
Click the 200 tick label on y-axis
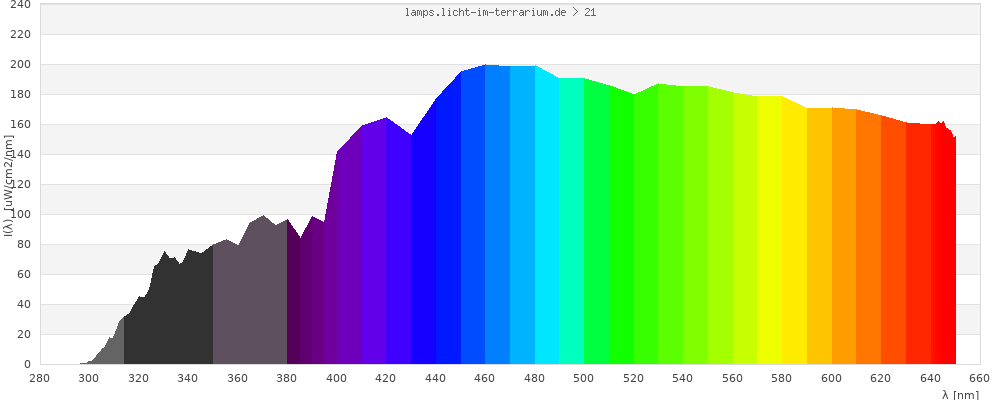(x=21, y=64)
